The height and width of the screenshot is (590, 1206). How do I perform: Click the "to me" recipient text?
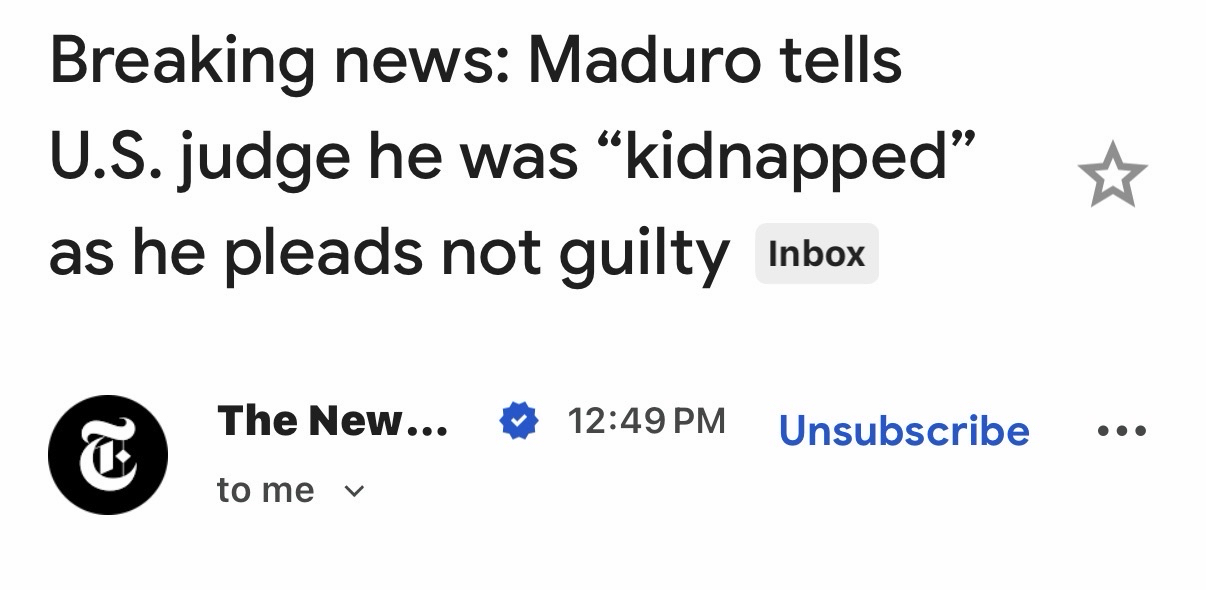265,491
